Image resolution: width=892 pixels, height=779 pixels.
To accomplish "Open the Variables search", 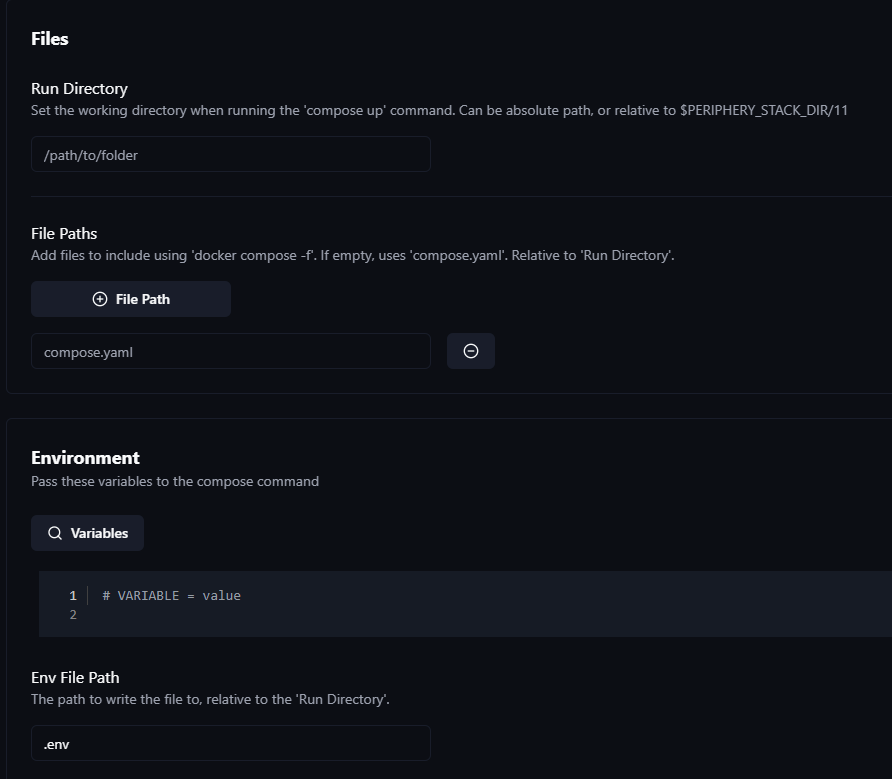I will 87,532.
